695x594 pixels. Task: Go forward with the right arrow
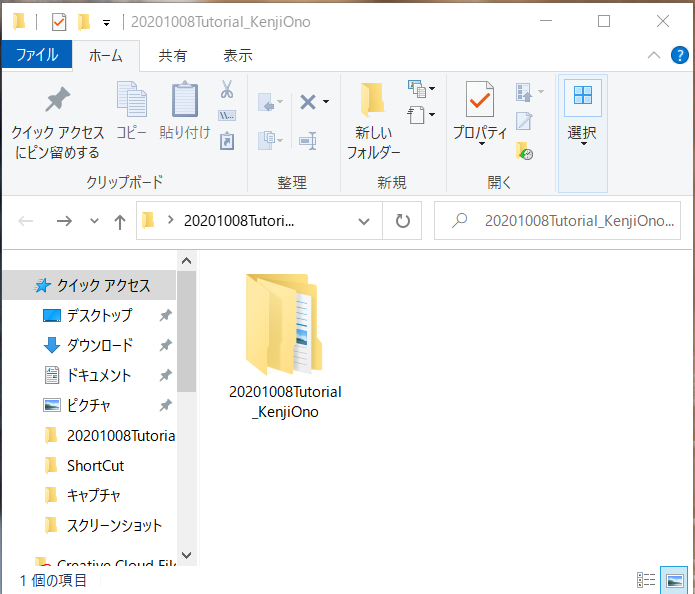(64, 221)
